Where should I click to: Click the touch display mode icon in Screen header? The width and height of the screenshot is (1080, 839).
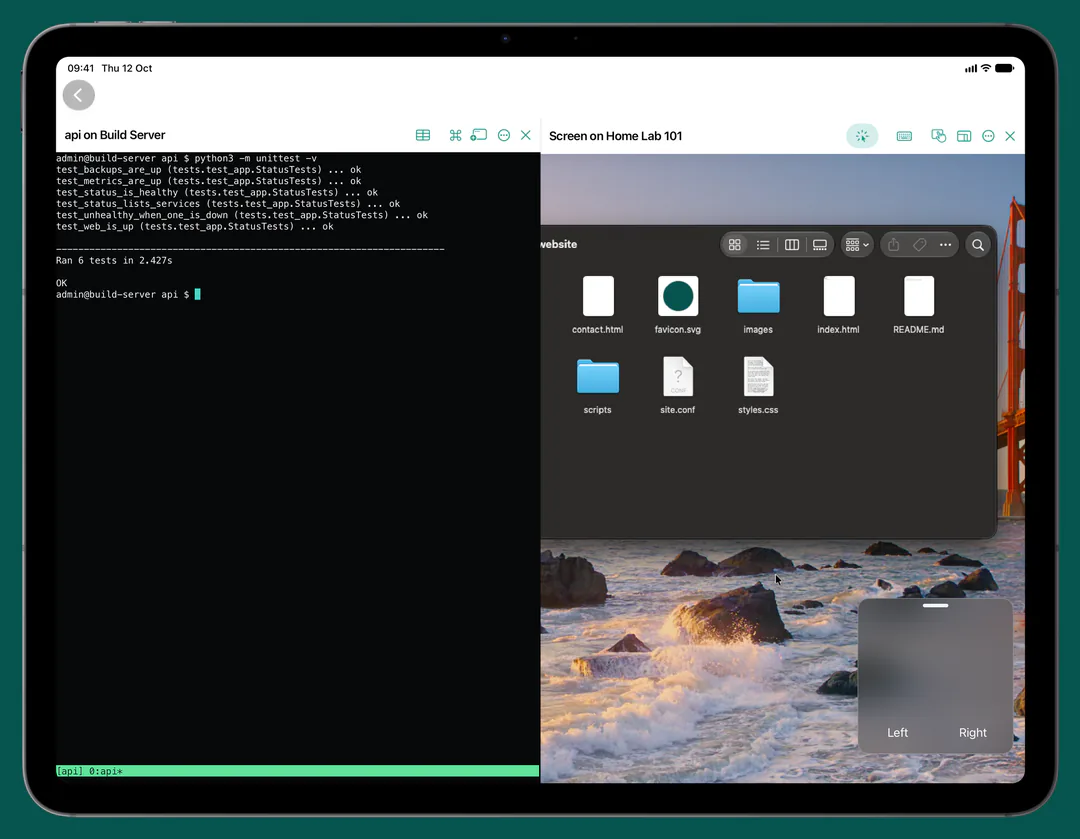938,136
